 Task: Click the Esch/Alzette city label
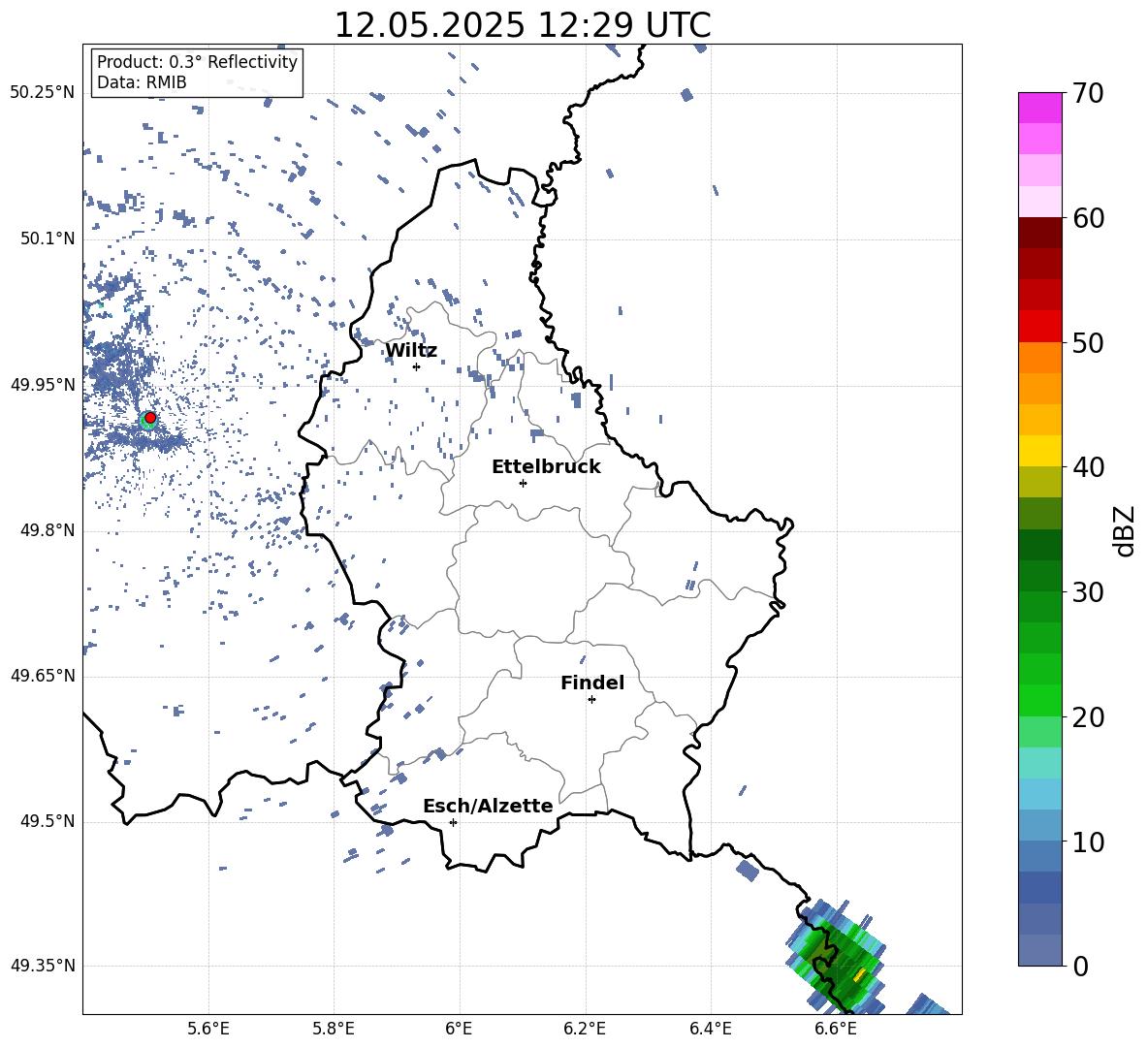point(489,806)
